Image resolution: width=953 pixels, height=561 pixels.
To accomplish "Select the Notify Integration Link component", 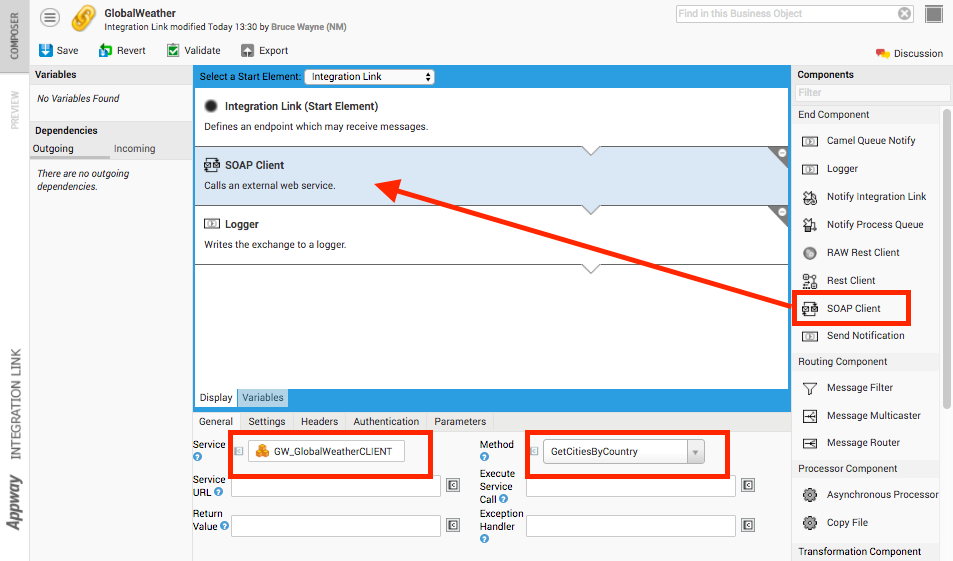I will tap(866, 197).
